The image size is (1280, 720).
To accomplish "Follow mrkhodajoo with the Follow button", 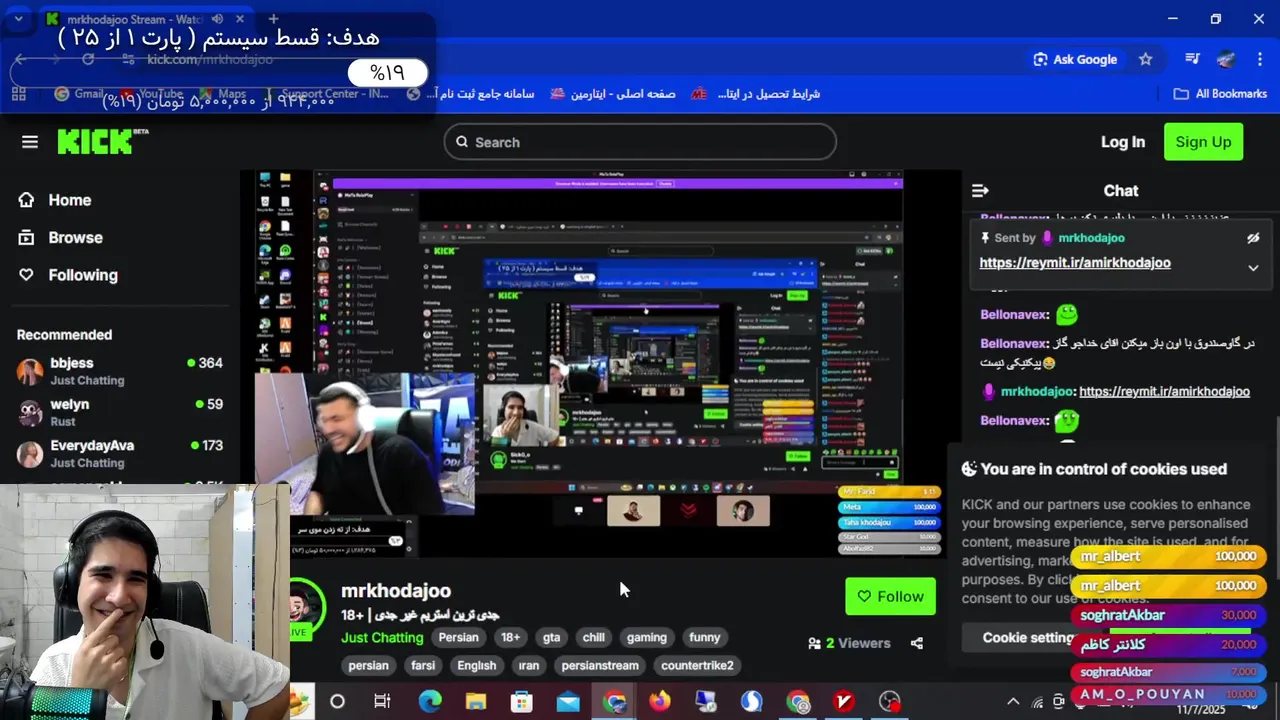I will [x=890, y=597].
